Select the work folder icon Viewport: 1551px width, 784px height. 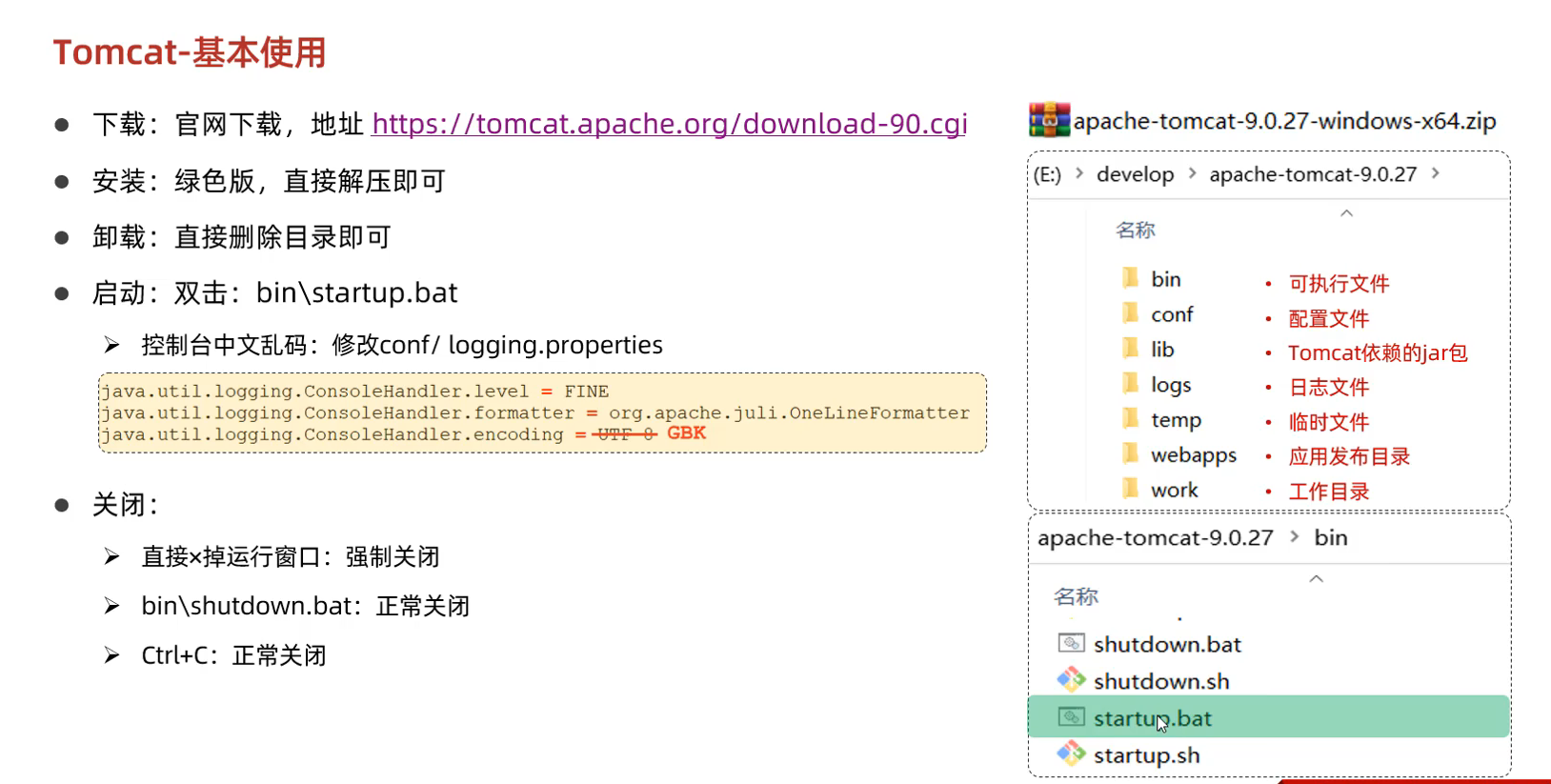(x=1131, y=490)
